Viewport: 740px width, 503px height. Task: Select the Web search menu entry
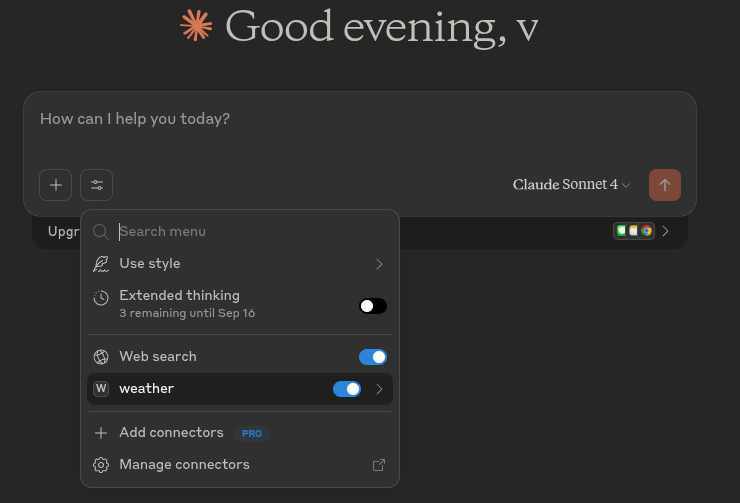click(240, 357)
